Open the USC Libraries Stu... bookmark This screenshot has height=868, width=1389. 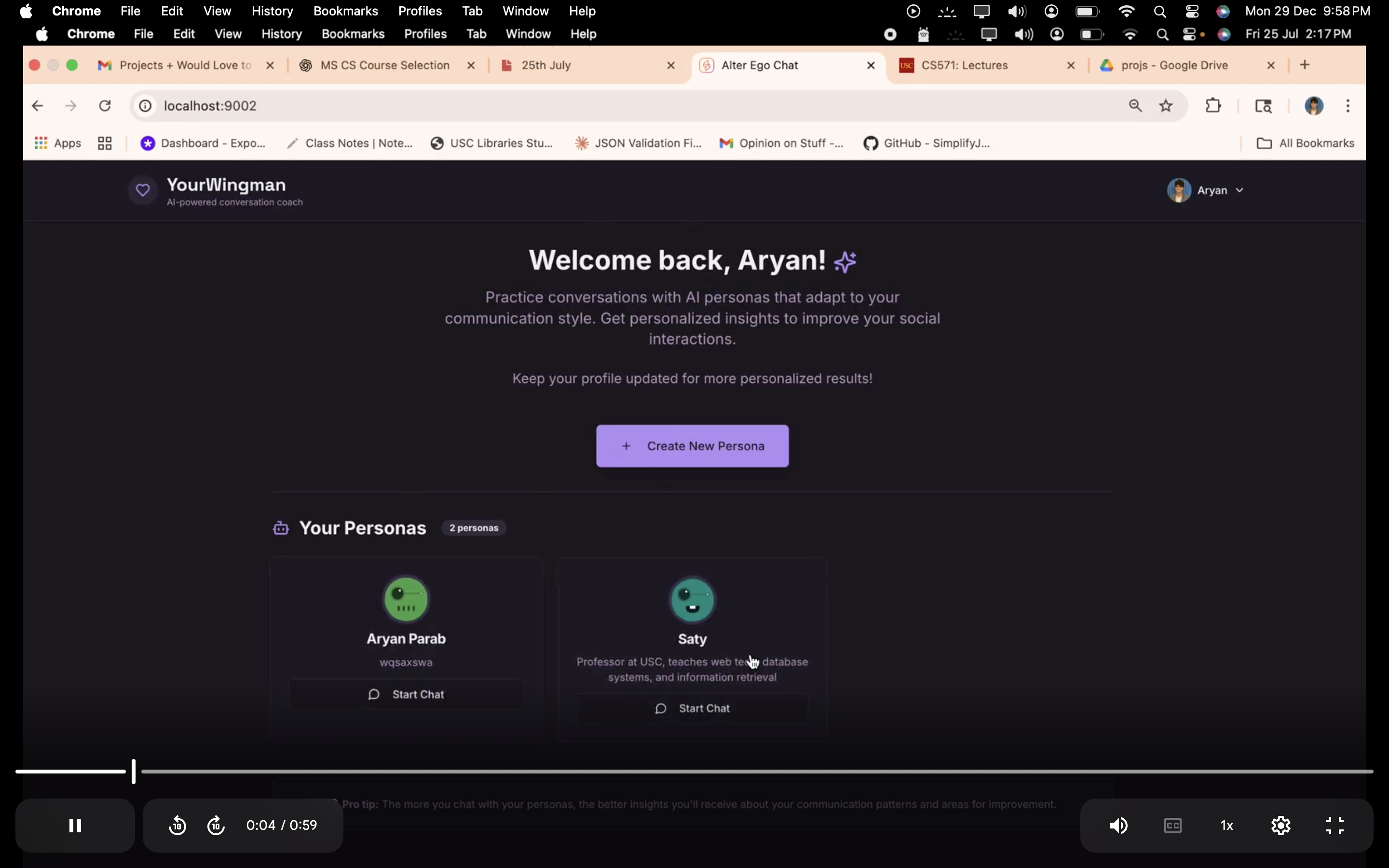click(492, 143)
